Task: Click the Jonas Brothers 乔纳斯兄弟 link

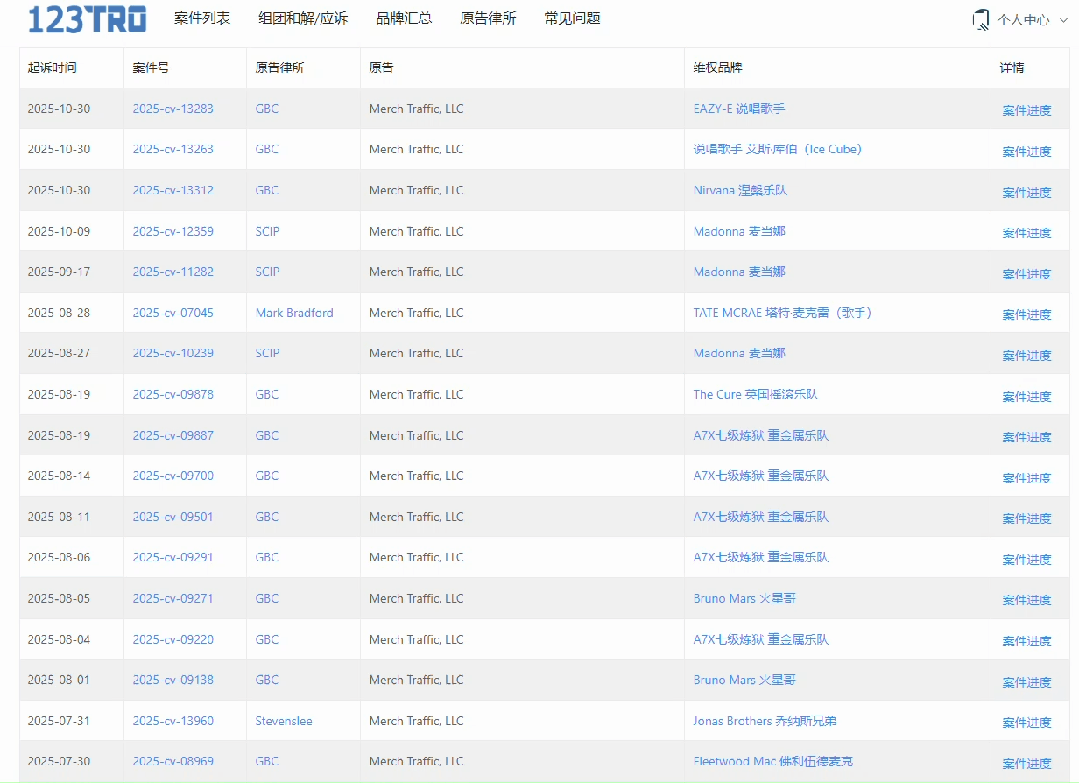Action: click(x=765, y=721)
